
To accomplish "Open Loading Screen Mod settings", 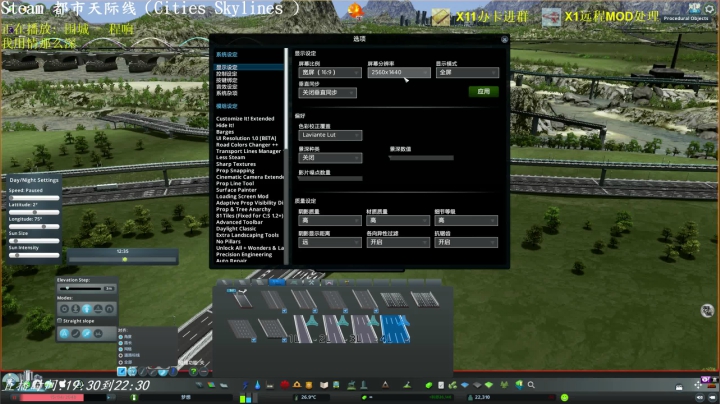I will [x=242, y=196].
